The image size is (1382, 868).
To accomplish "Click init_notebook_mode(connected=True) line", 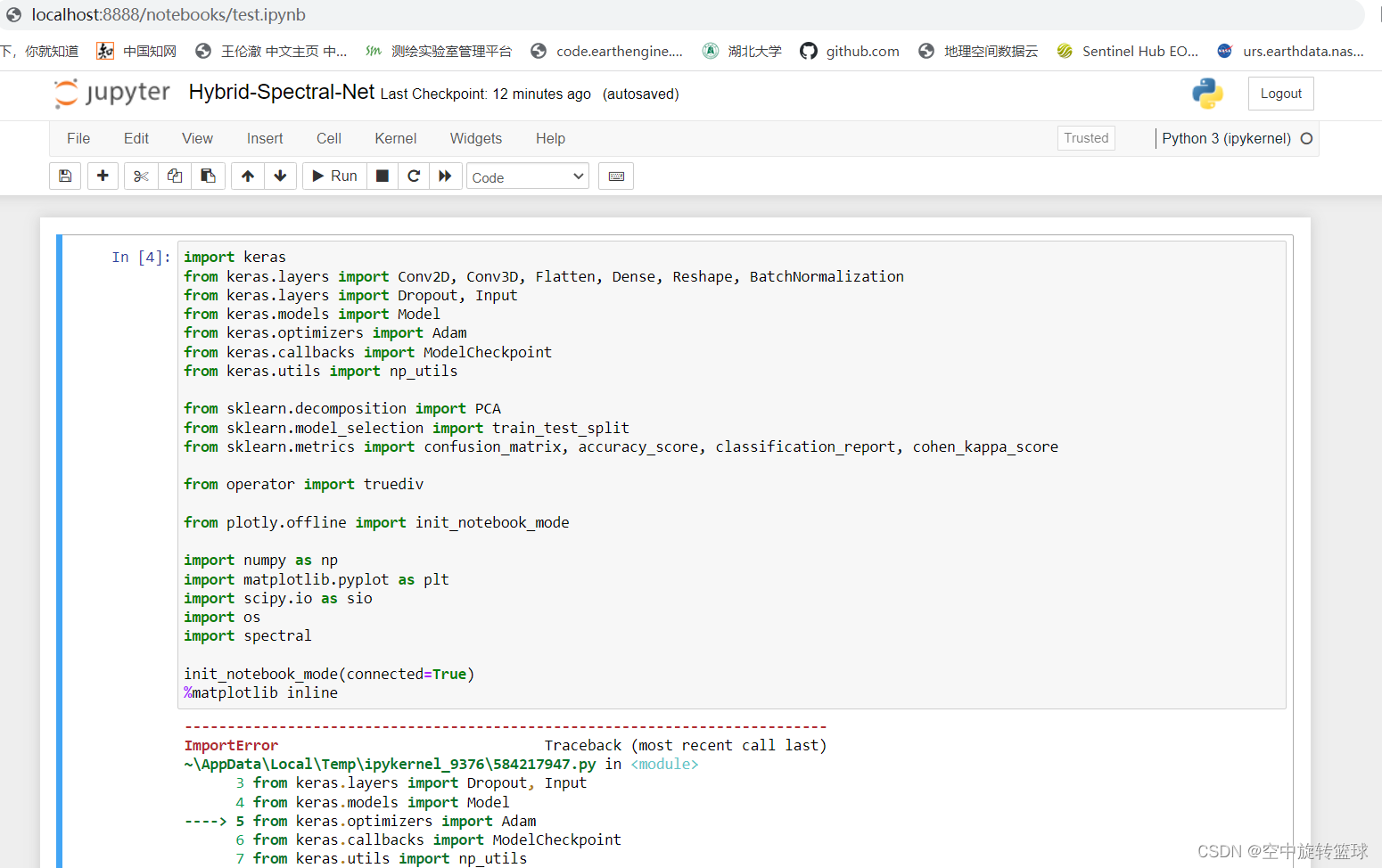I will tap(329, 675).
